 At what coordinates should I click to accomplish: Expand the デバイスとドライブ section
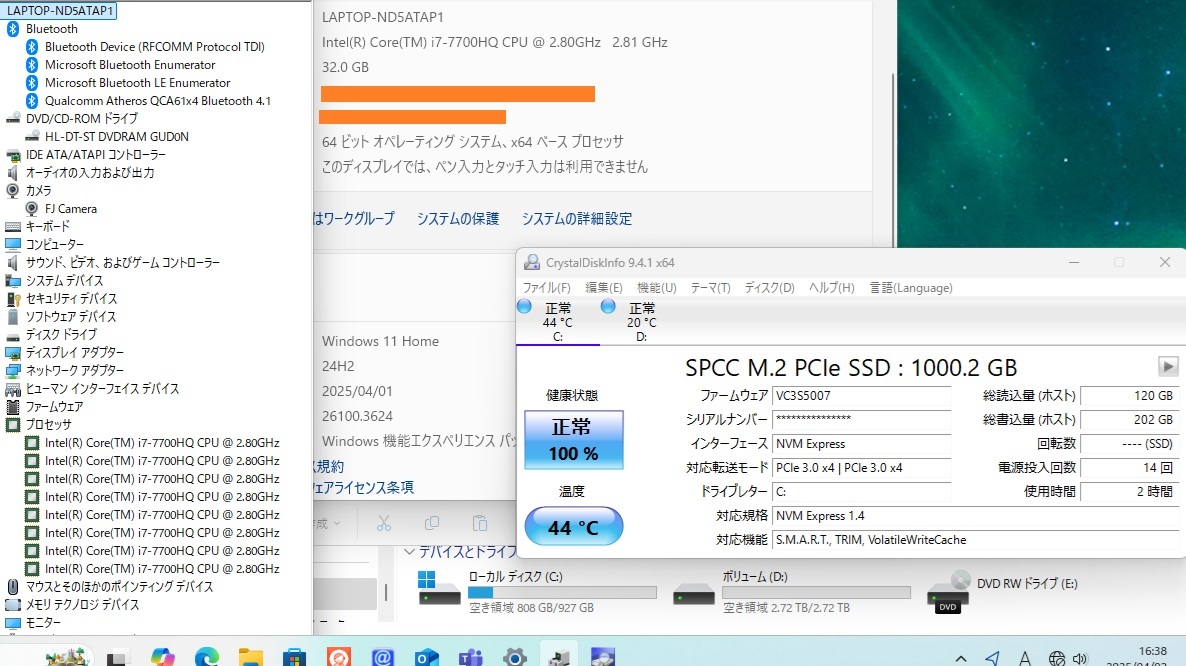tap(409, 551)
